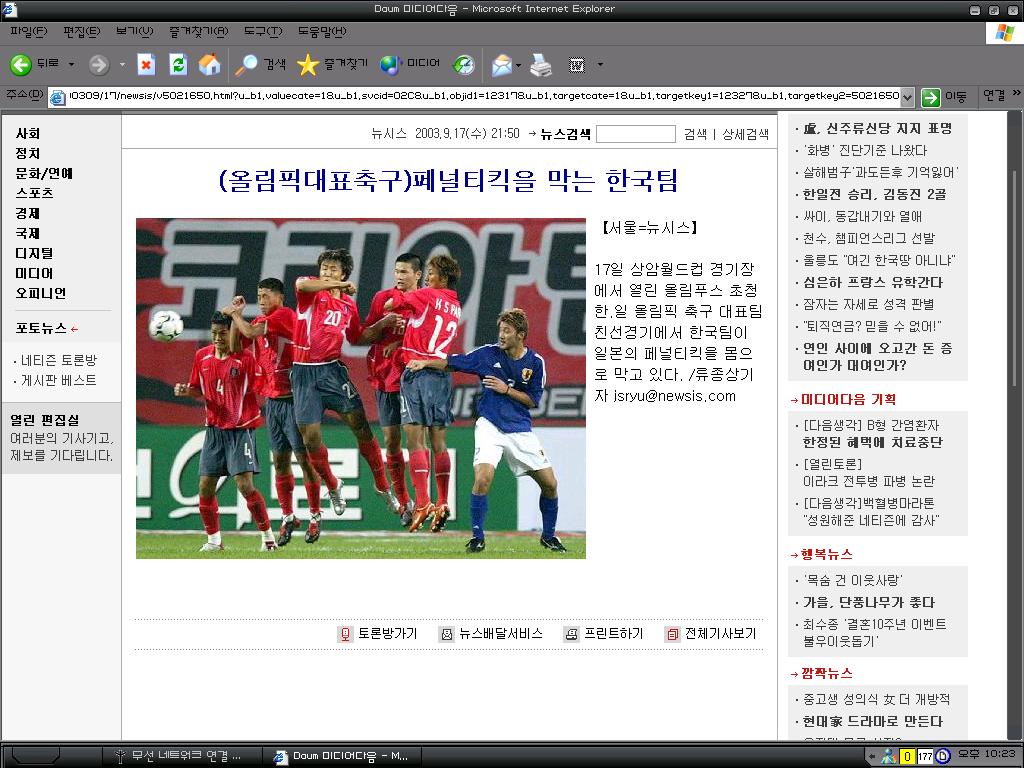Image resolution: width=1024 pixels, height=768 pixels.
Task: Open 행복뉴스 section heading
Action: [x=826, y=554]
